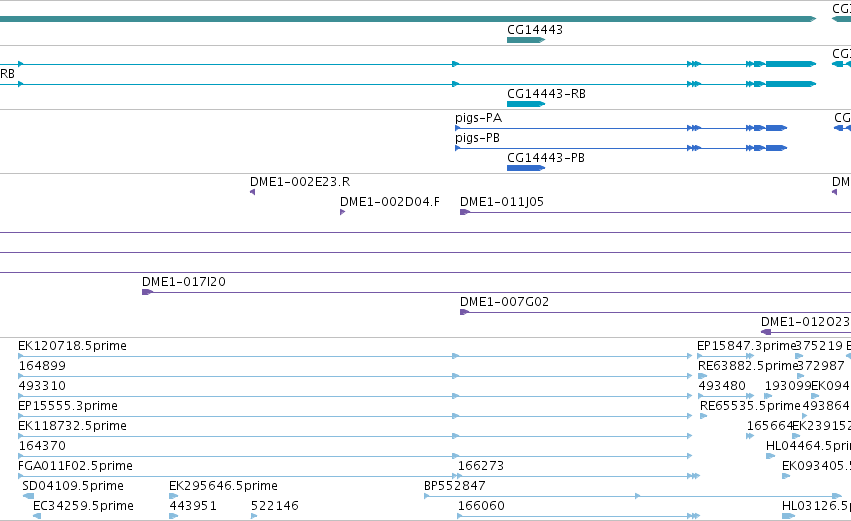Select the DME1-007G02 label
The height and width of the screenshot is (521, 851).
(504, 302)
